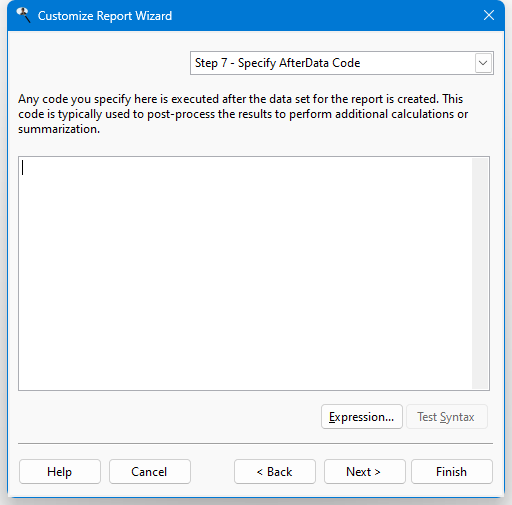This screenshot has width=512, height=505.
Task: Click the word 'summarization.' in the description
Action: point(59,129)
